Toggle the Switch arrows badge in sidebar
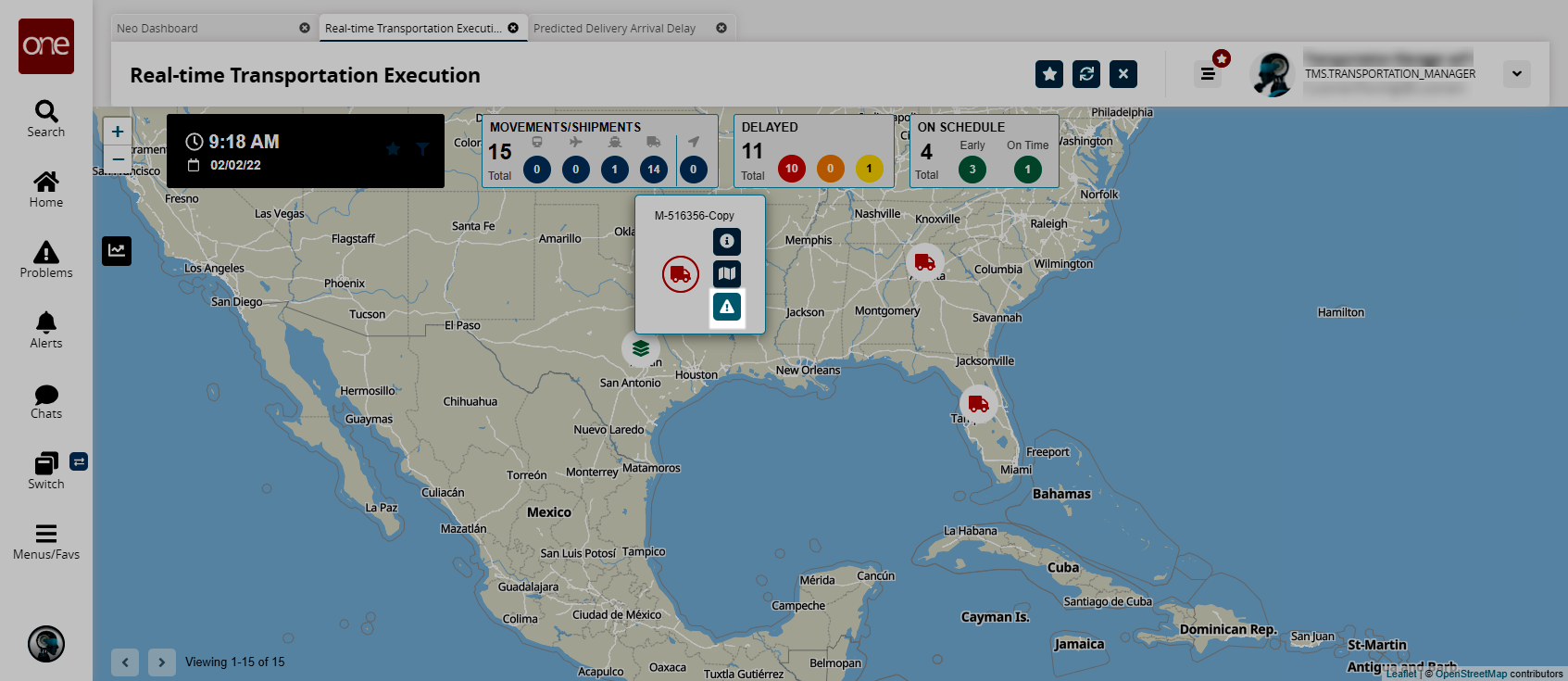Image resolution: width=1568 pixels, height=681 pixels. click(79, 461)
